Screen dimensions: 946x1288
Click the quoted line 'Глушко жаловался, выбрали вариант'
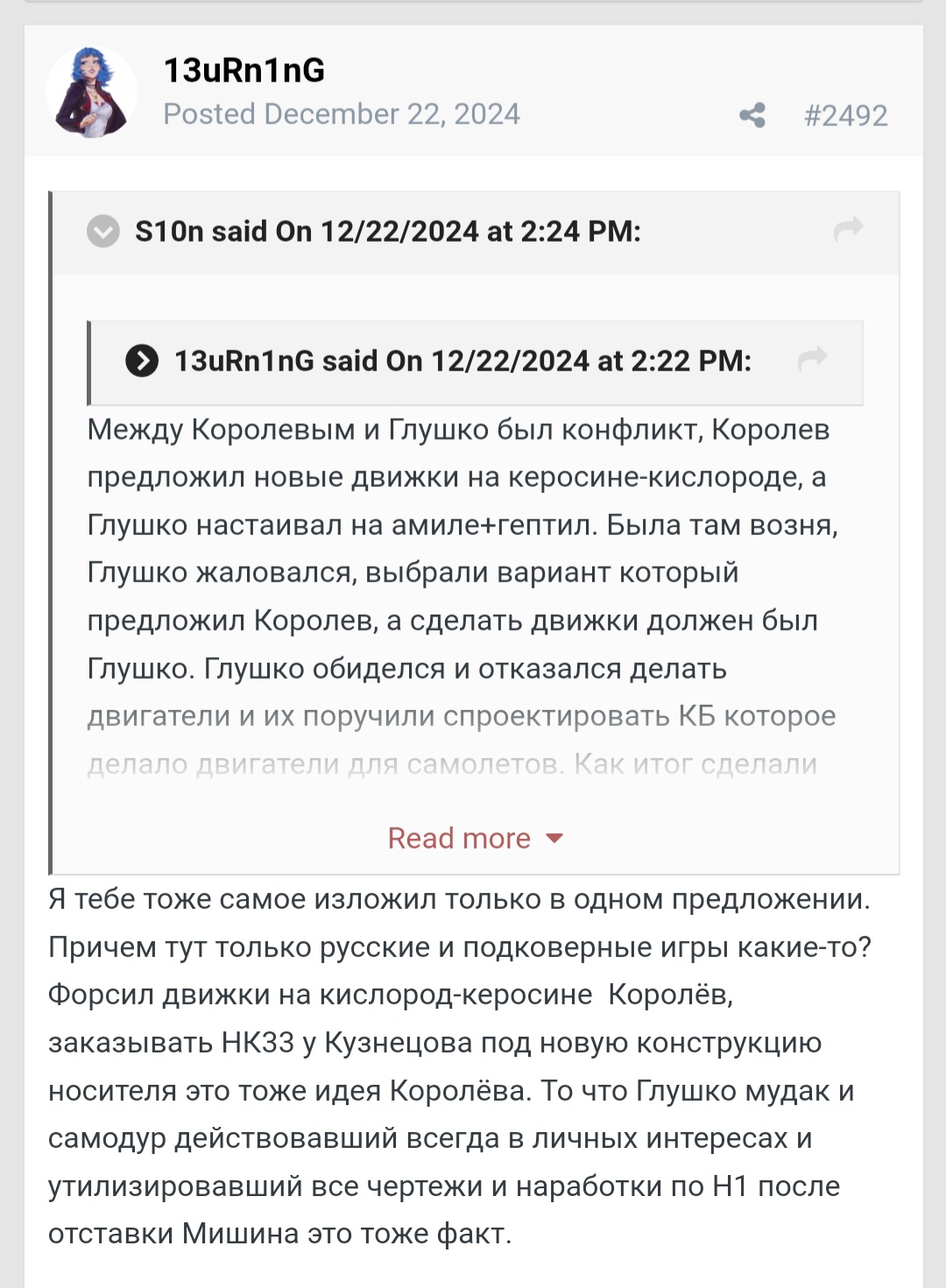pos(413,573)
